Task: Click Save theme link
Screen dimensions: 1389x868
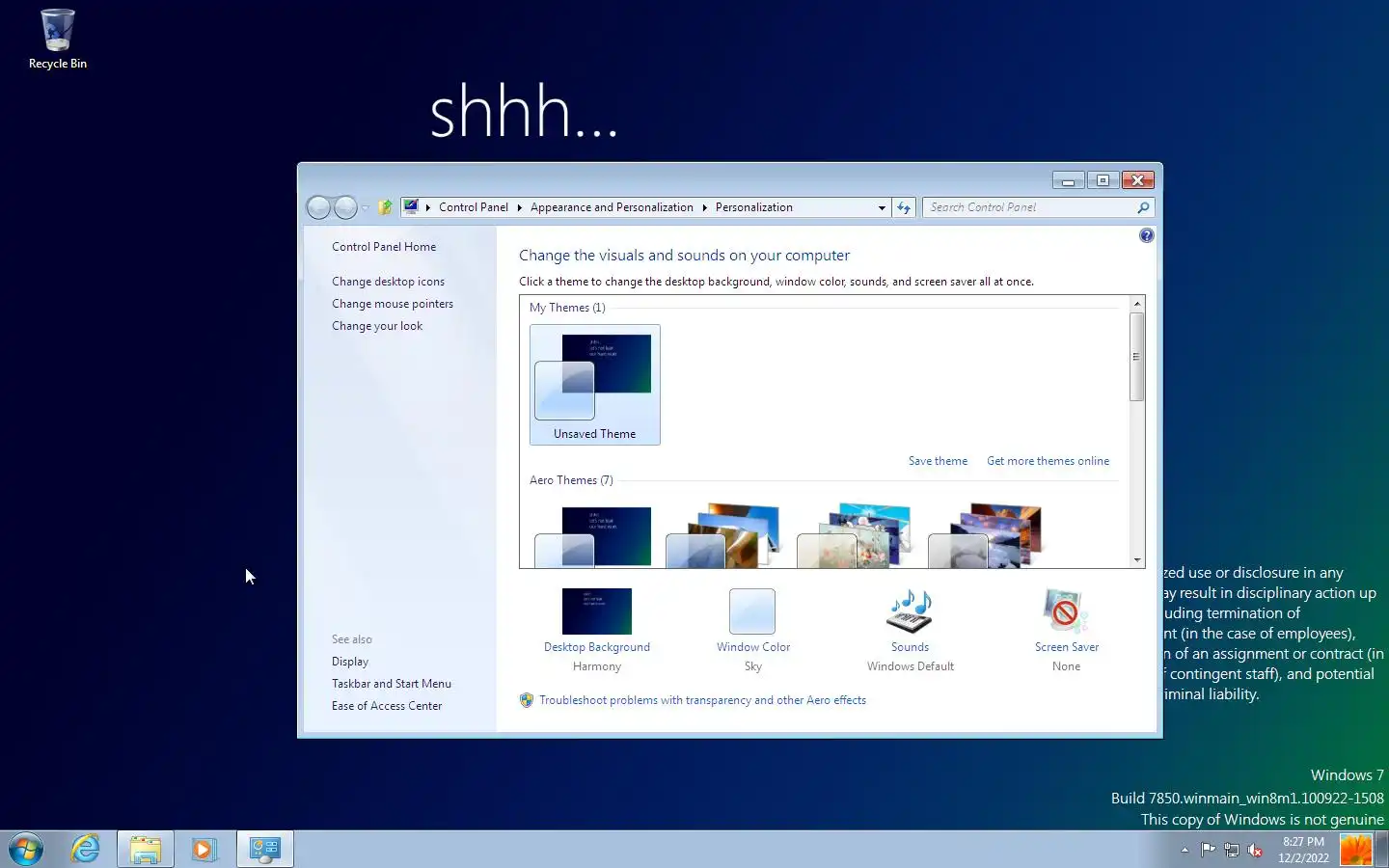Action: pyautogui.click(x=938, y=461)
